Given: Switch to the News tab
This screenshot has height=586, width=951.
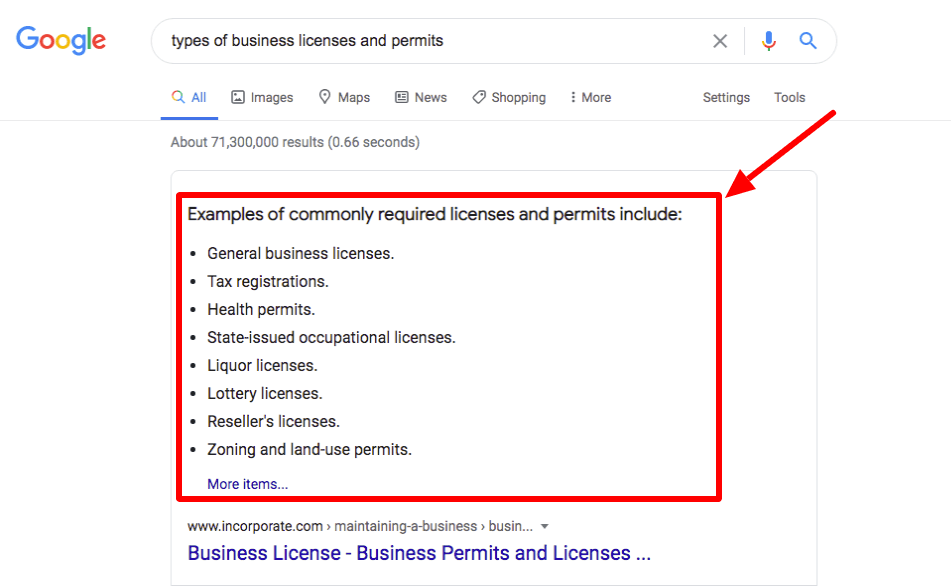Looking at the screenshot, I should pos(421,97).
